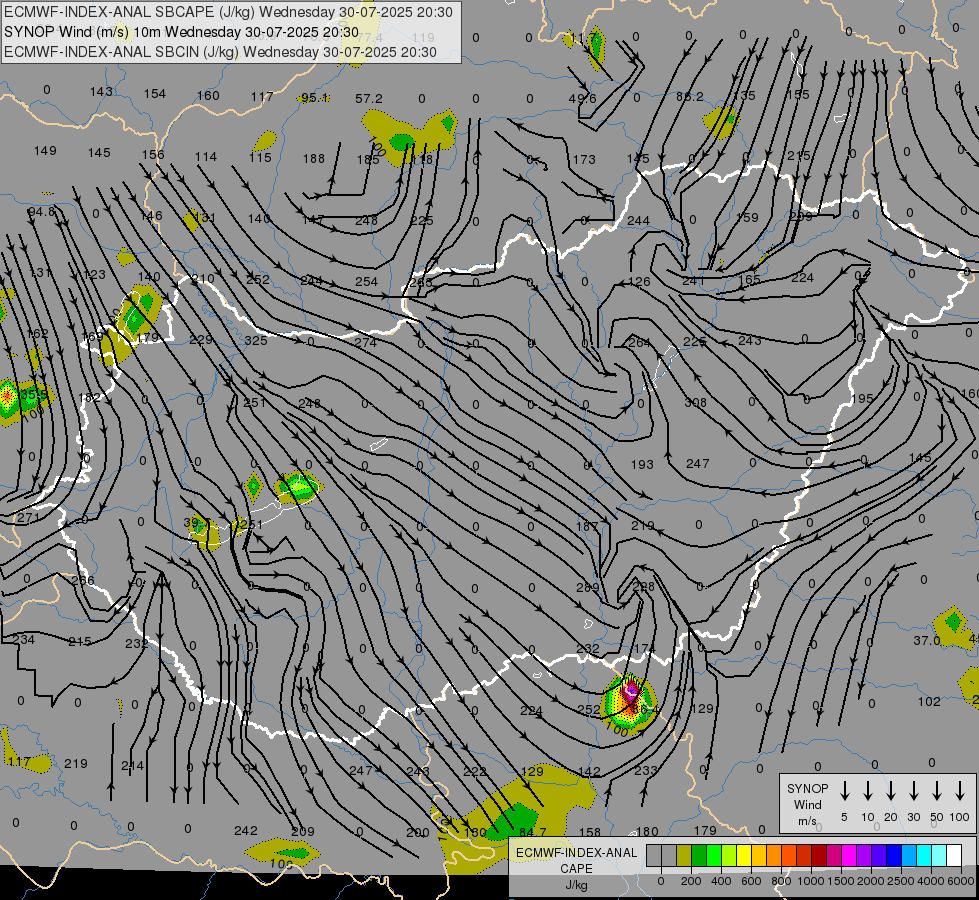
Task: Click the map value 102
Action: [x=929, y=701]
